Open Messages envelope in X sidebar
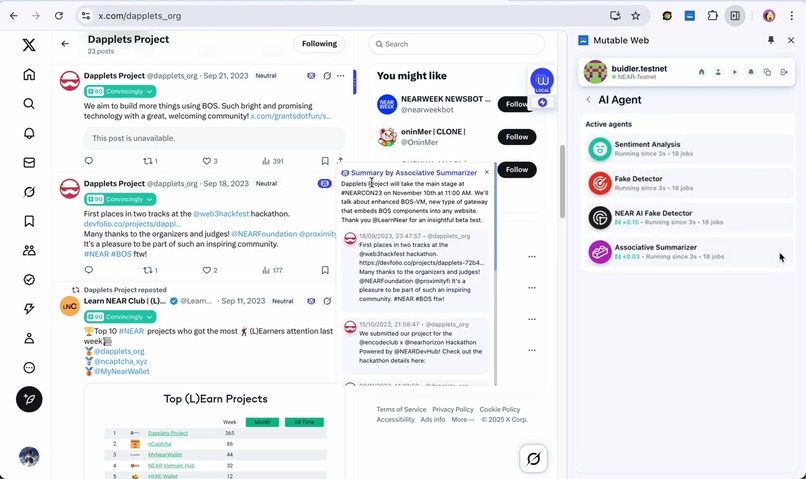 coord(29,162)
